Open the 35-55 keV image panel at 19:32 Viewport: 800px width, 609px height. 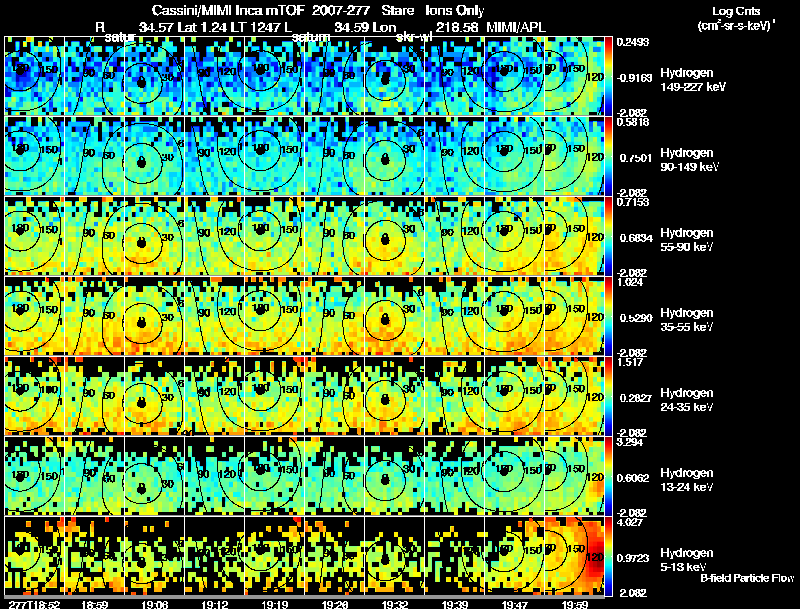(395, 316)
